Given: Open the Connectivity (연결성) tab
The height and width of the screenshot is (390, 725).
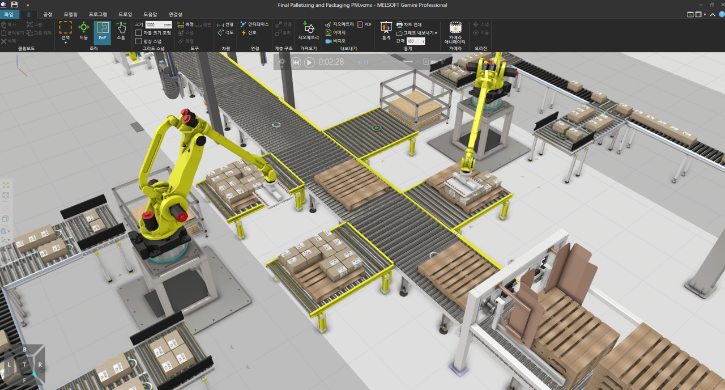Looking at the screenshot, I should tap(175, 14).
